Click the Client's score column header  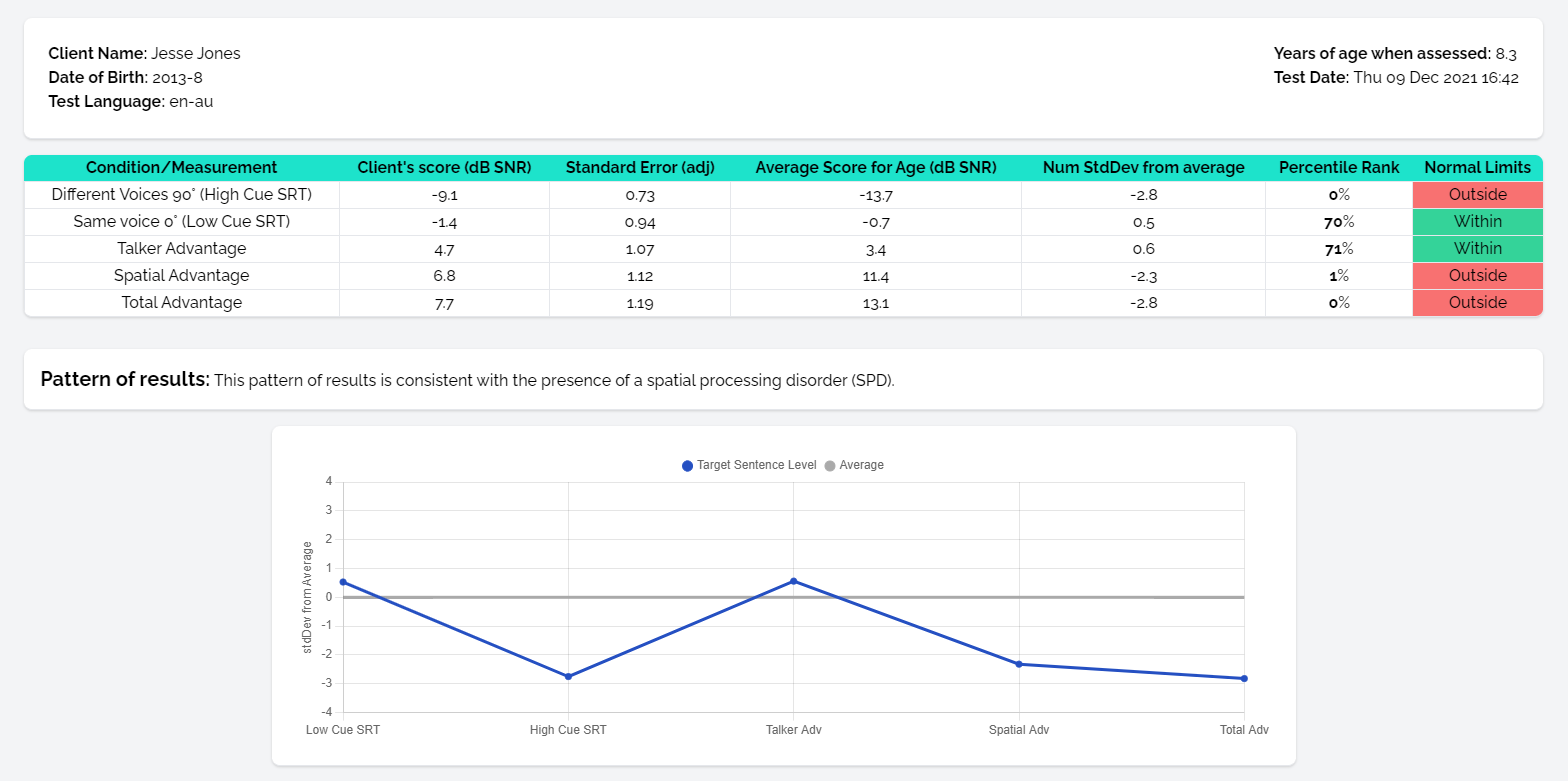coord(444,168)
